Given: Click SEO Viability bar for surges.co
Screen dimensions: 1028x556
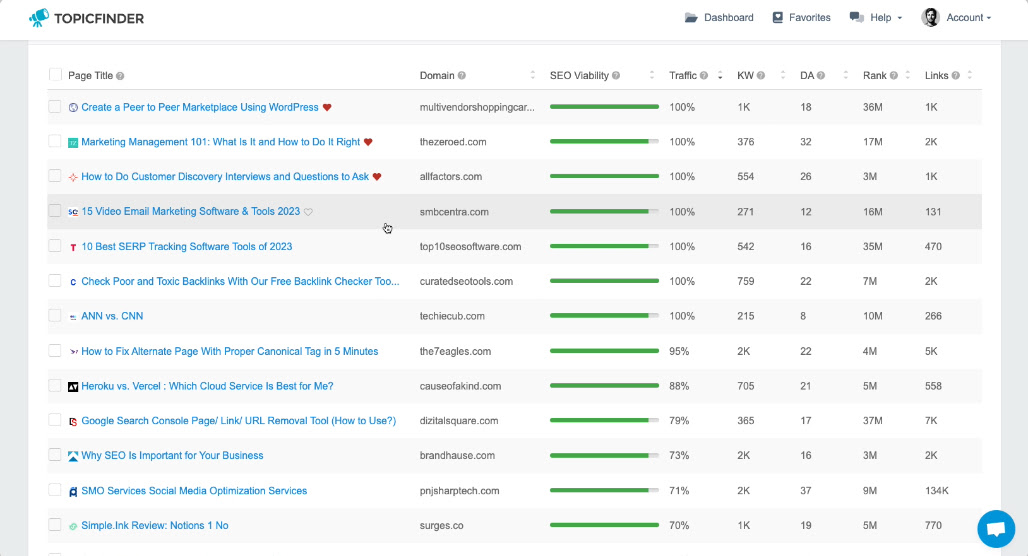Looking at the screenshot, I should [x=604, y=525].
